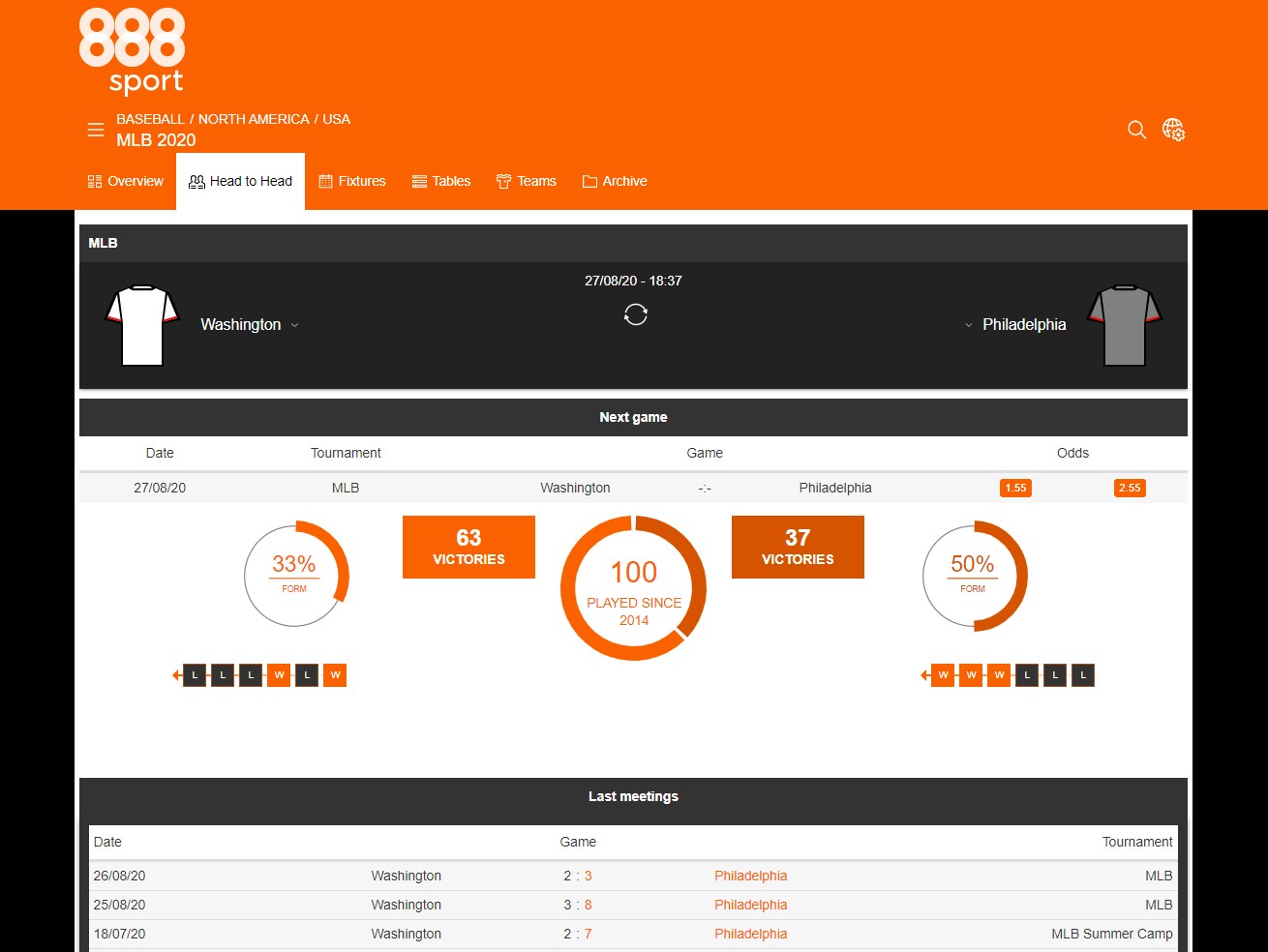Click the left arrow beside Washington's form

click(x=176, y=675)
